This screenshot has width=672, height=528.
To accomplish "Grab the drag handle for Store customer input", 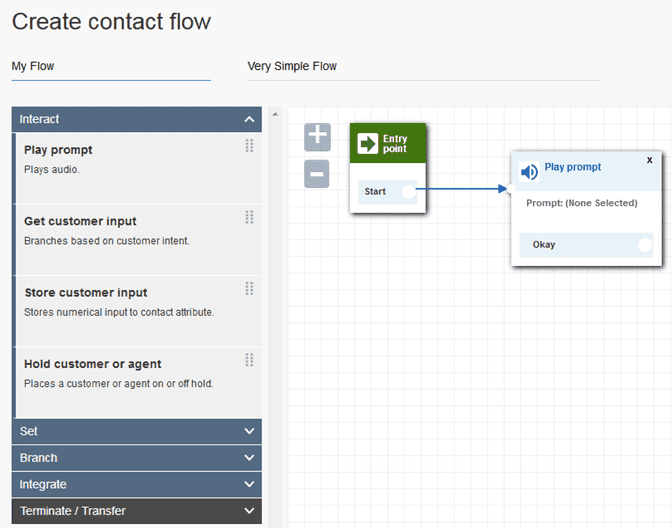I will pos(249,288).
